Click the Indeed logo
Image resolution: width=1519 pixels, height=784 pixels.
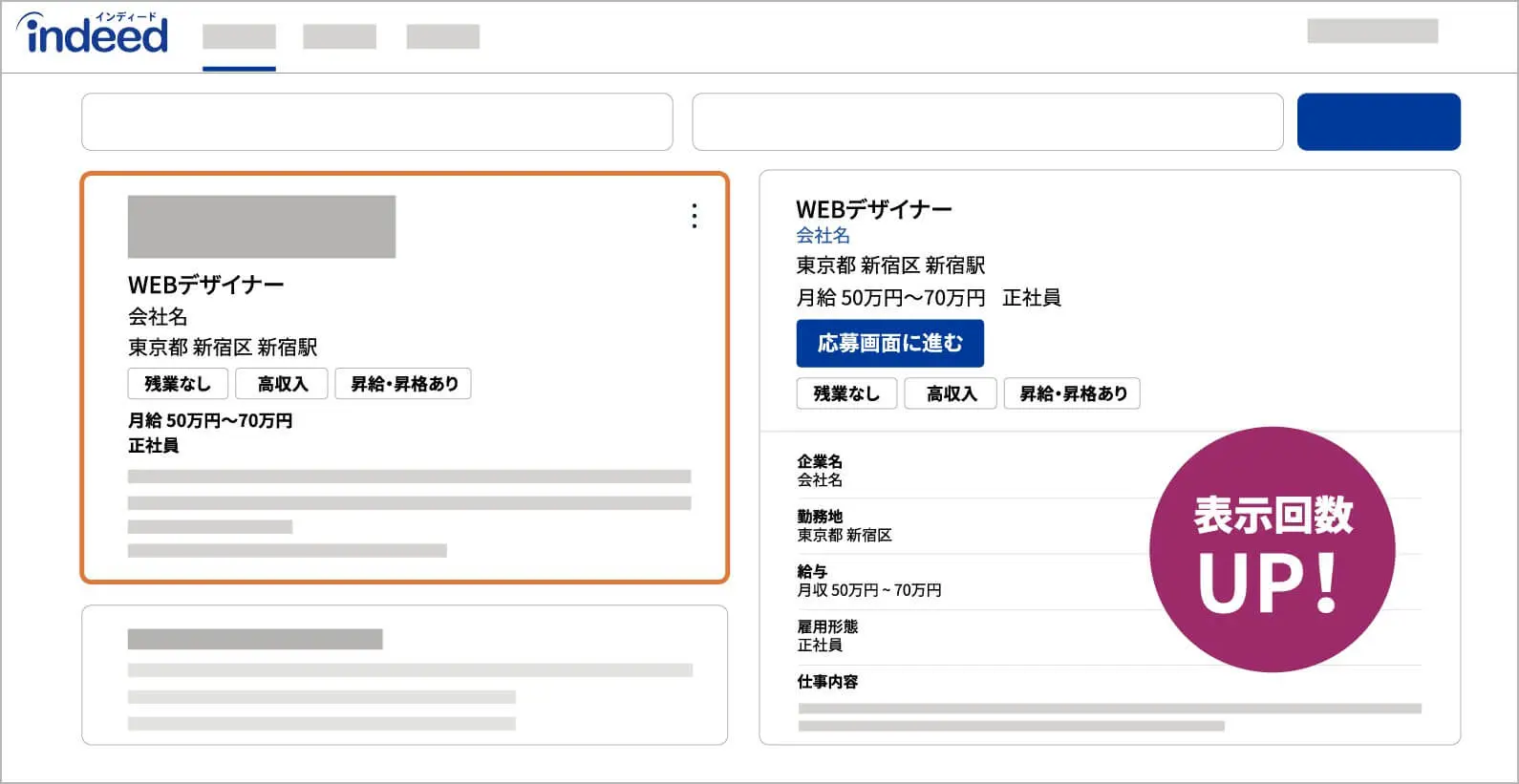pyautogui.click(x=93, y=33)
